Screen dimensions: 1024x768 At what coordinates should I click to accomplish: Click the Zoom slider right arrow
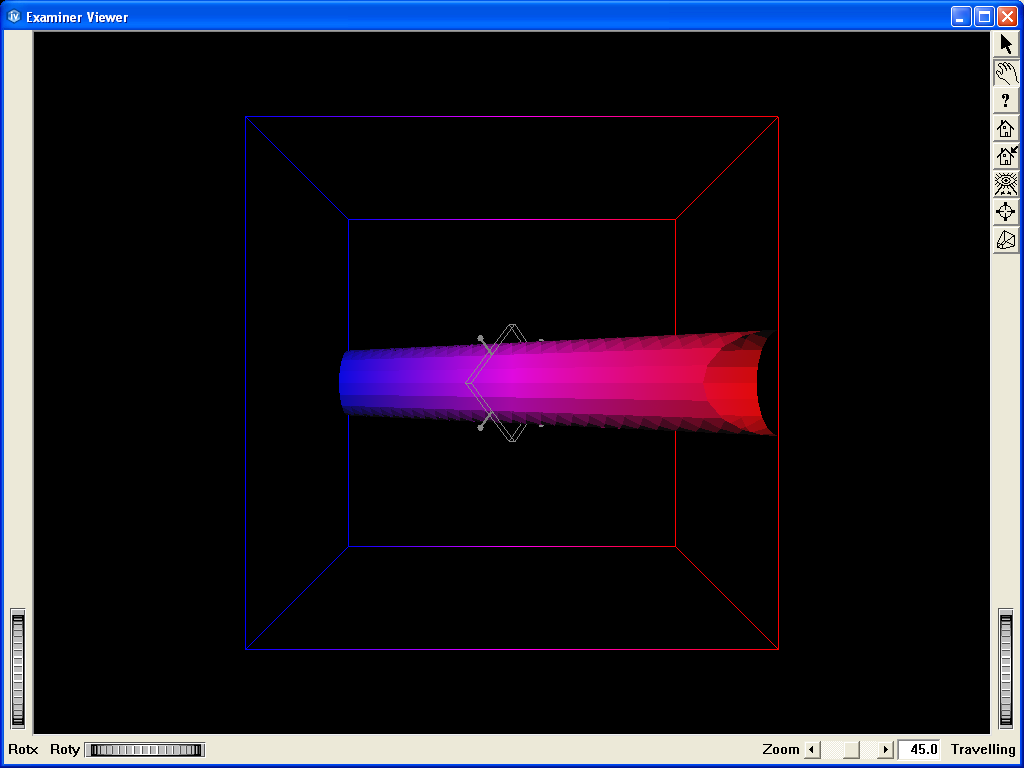(x=884, y=750)
